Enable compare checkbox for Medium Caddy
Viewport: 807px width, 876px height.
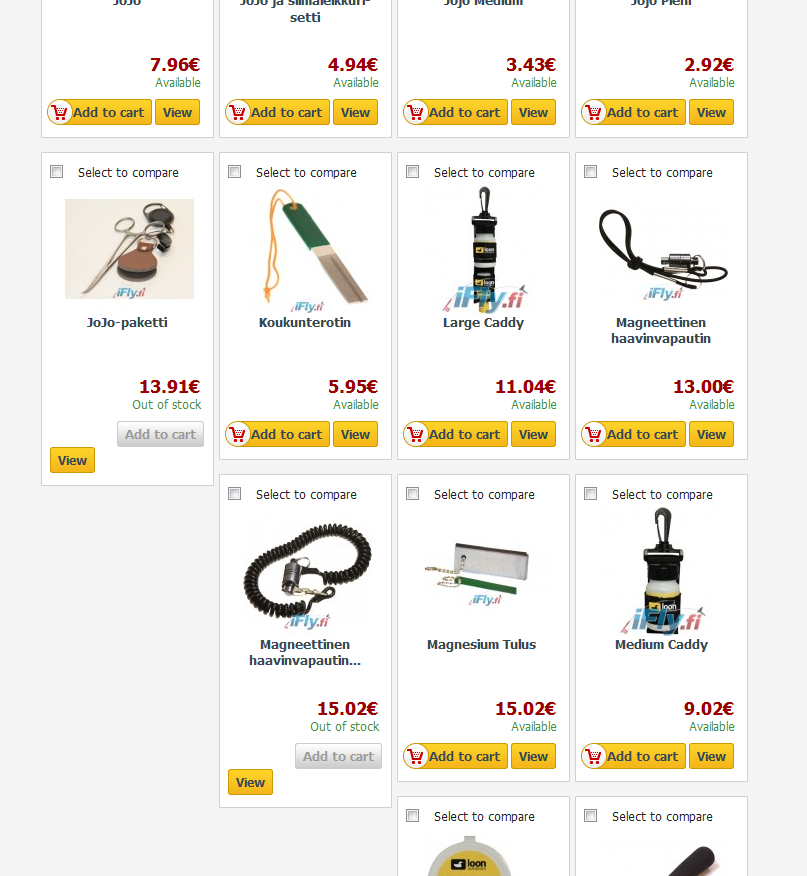coord(590,493)
